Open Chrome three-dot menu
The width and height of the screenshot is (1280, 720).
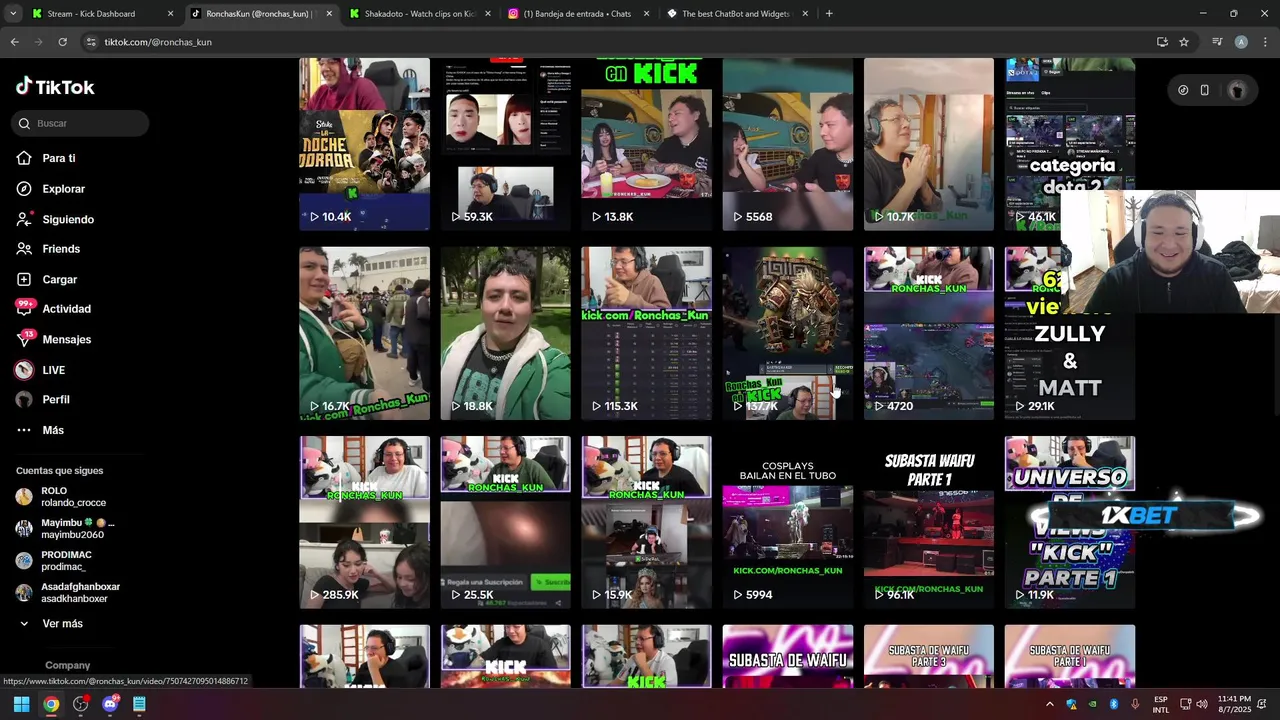tap(1264, 42)
